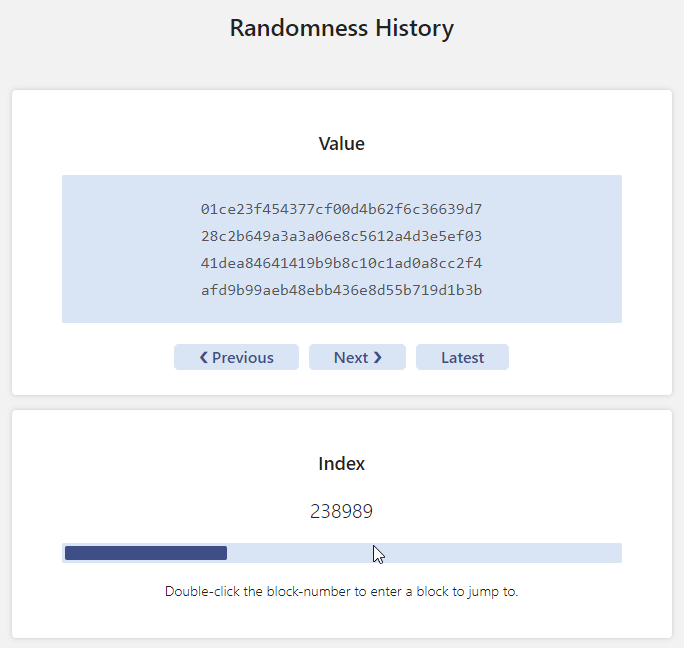The image size is (684, 648).
Task: Click the word Next in the button label
Action: coord(351,358)
